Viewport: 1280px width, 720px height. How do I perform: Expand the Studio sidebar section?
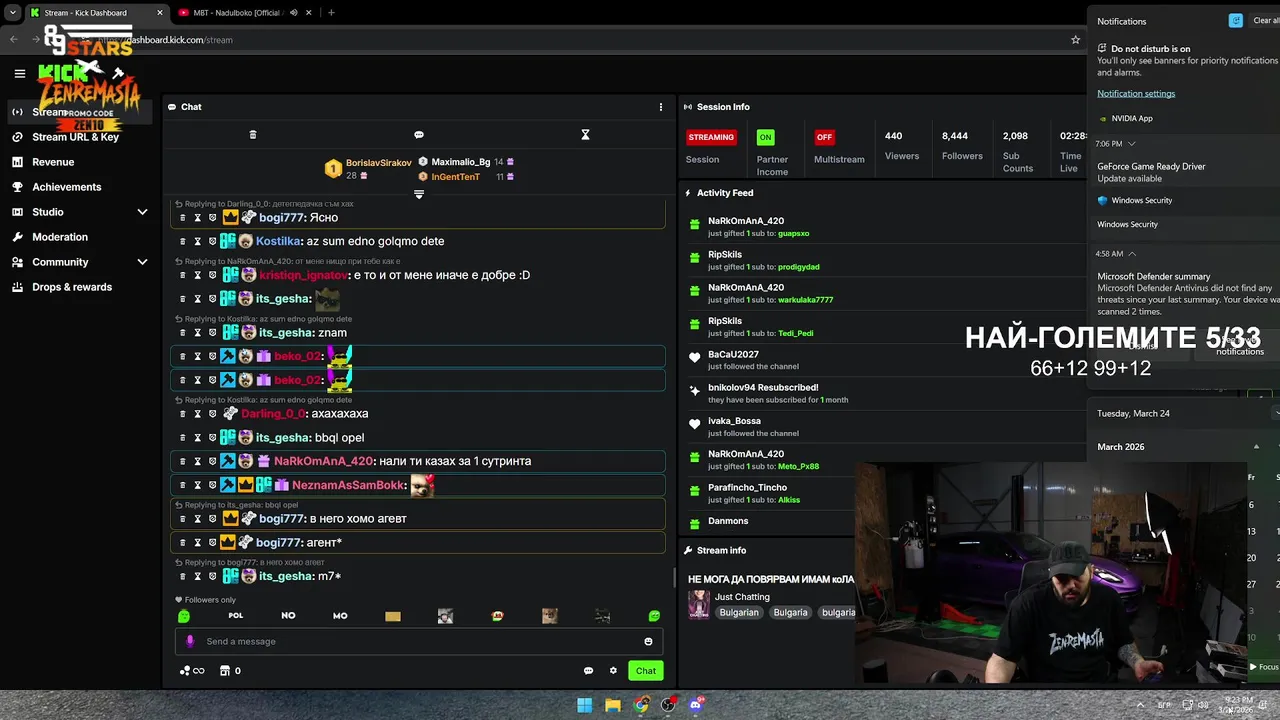[142, 212]
